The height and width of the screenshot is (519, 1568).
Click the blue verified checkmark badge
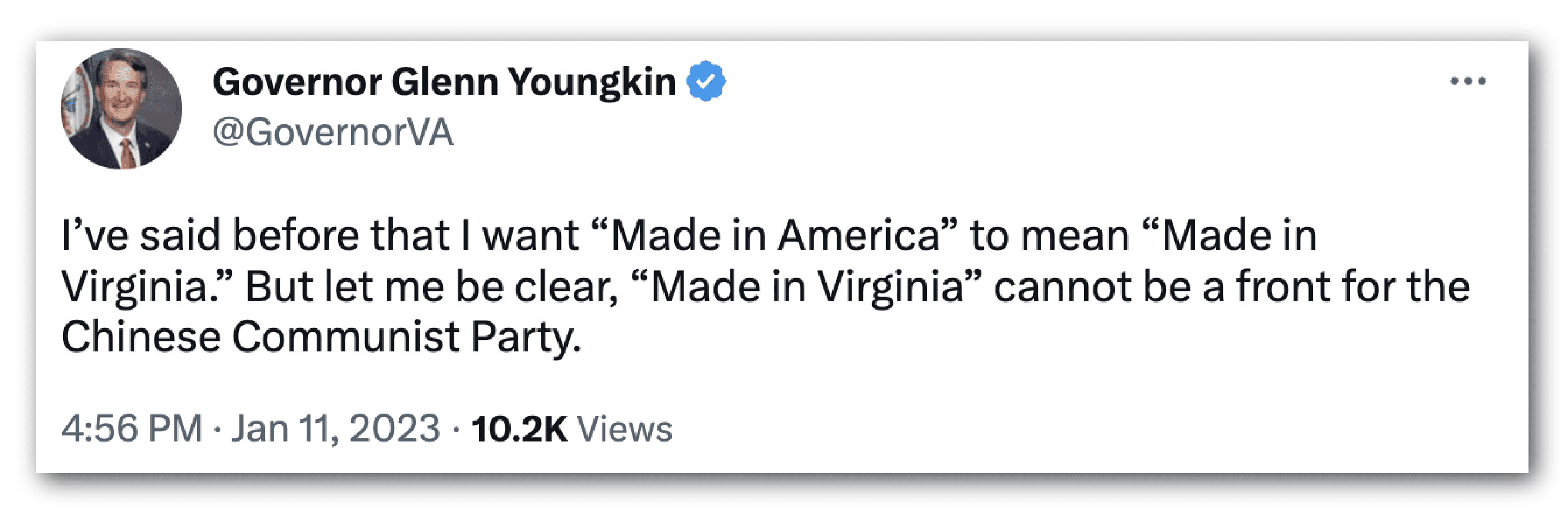point(706,81)
